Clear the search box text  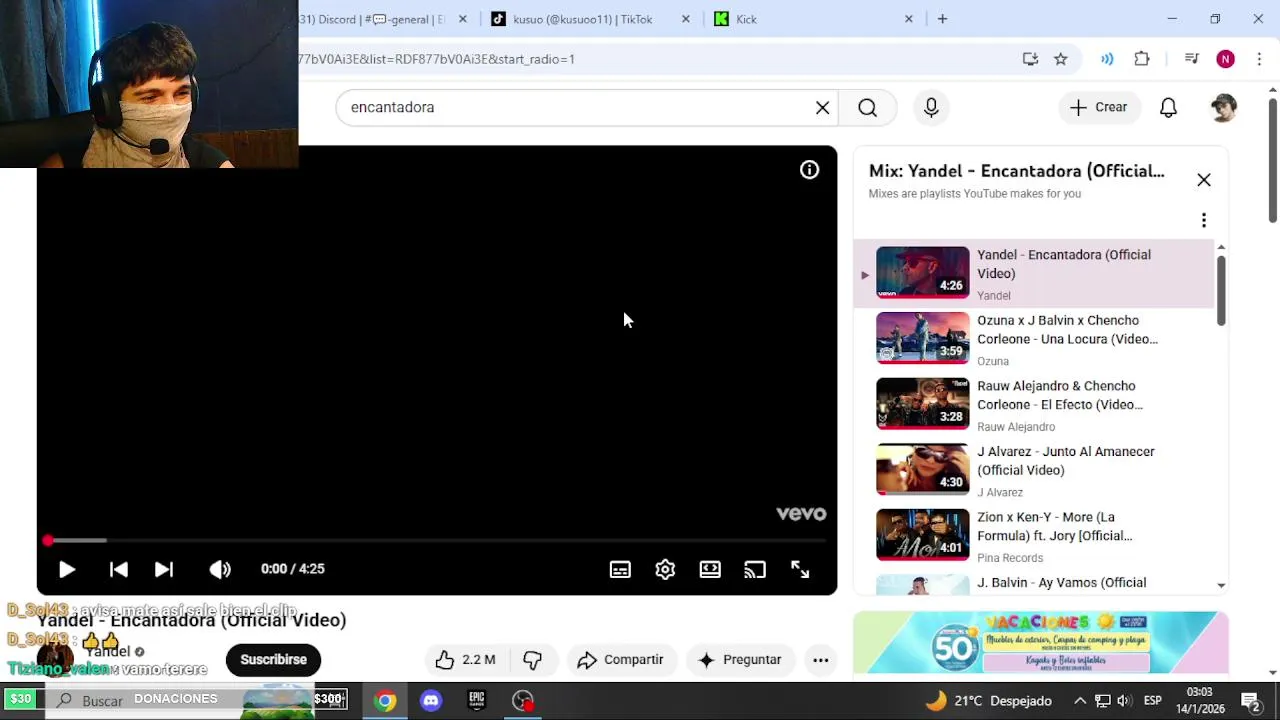822,107
